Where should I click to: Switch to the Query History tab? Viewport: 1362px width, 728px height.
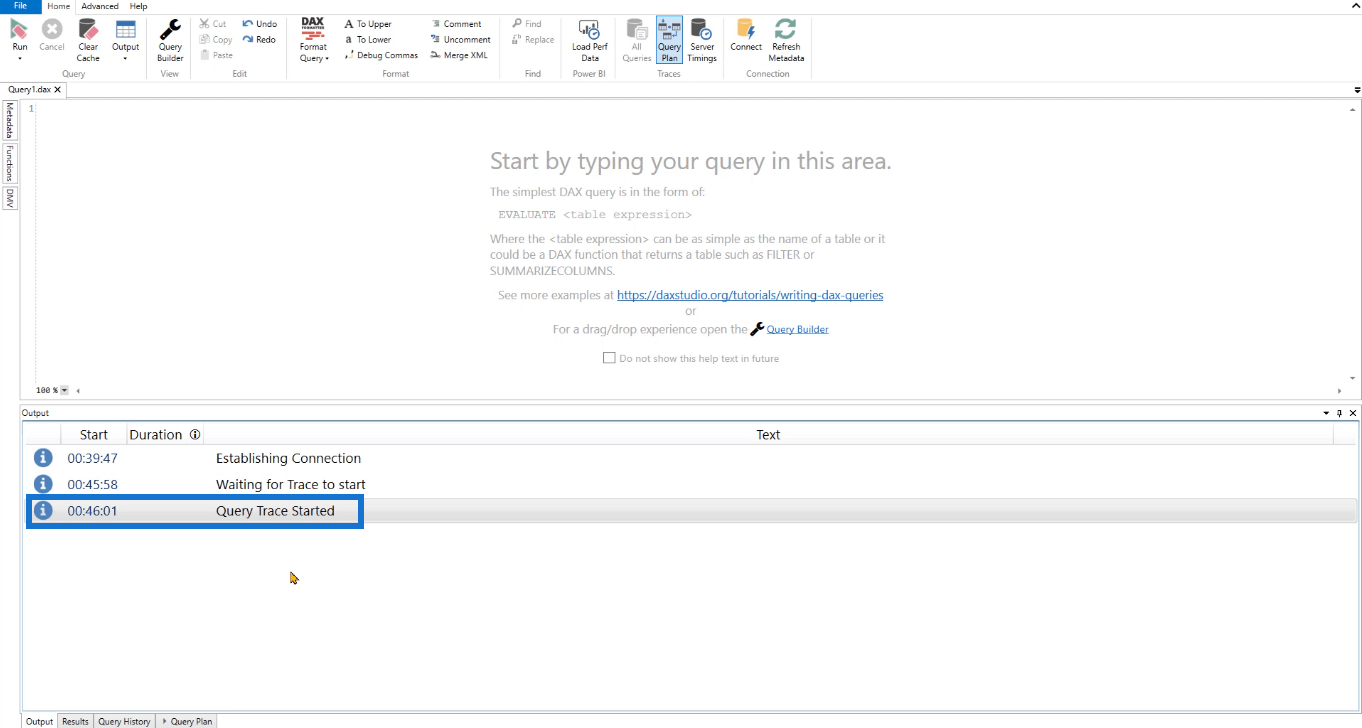[124, 721]
